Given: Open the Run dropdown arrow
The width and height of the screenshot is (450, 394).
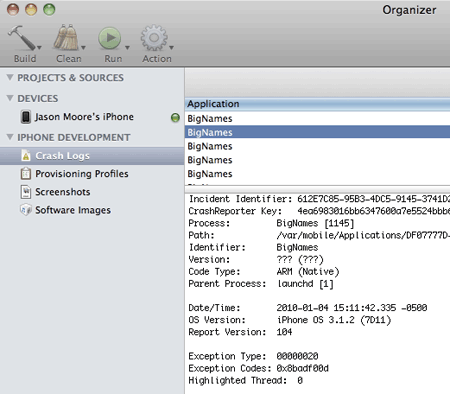Looking at the screenshot, I should click(127, 48).
